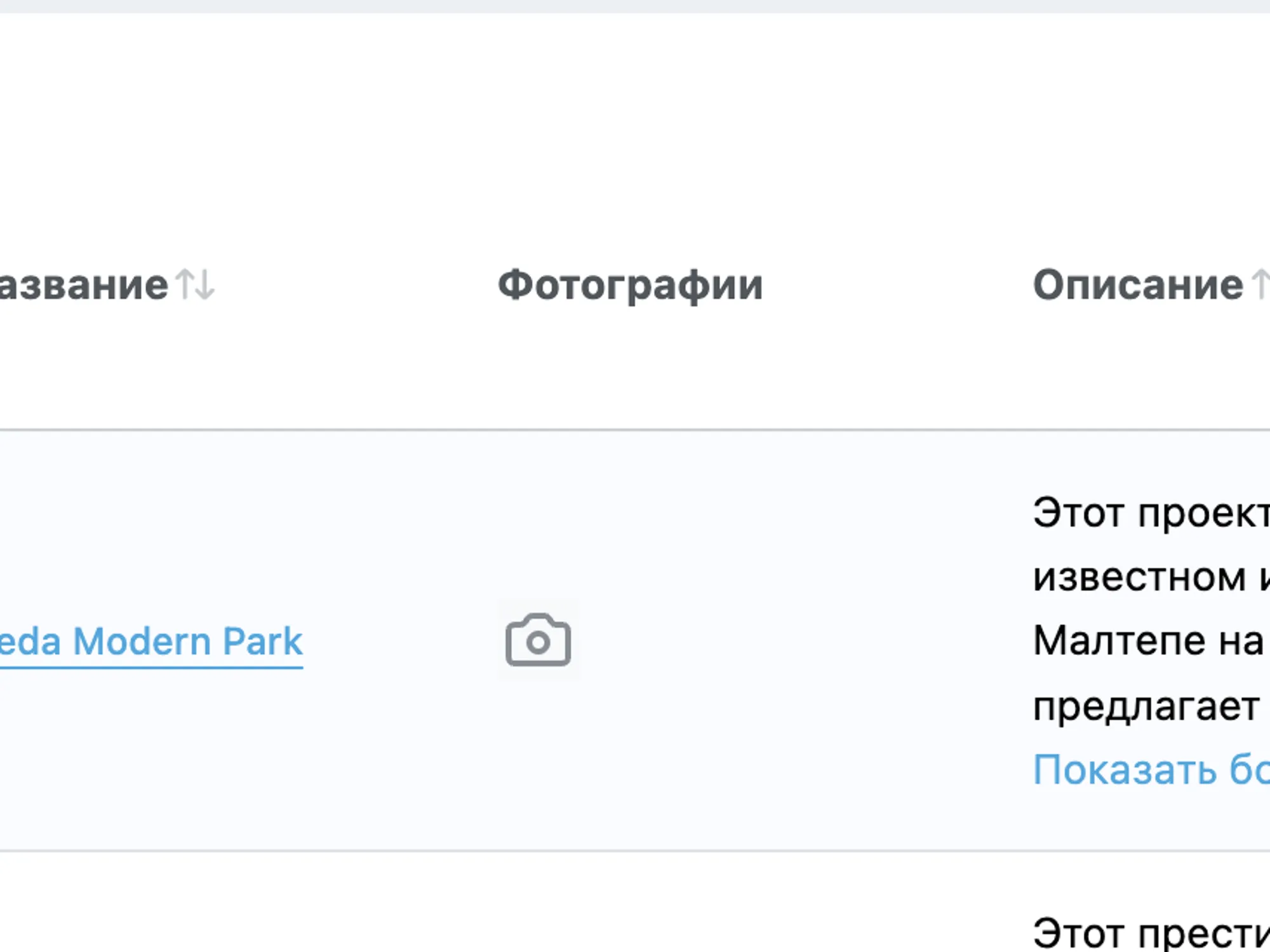Open photos via the camera icon
1270x952 pixels.
(538, 640)
